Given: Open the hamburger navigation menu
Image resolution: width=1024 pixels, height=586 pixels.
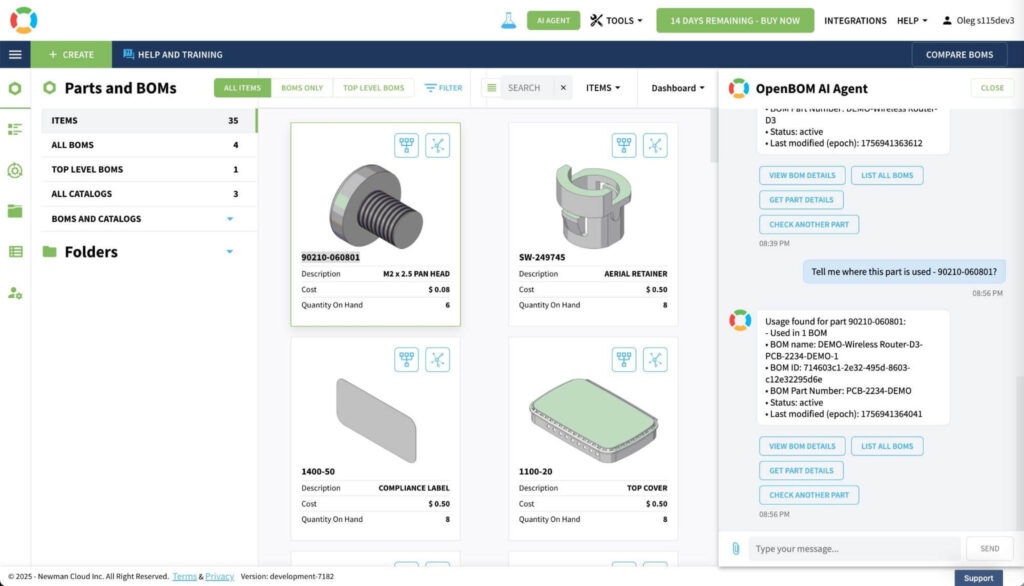Looking at the screenshot, I should 15,54.
